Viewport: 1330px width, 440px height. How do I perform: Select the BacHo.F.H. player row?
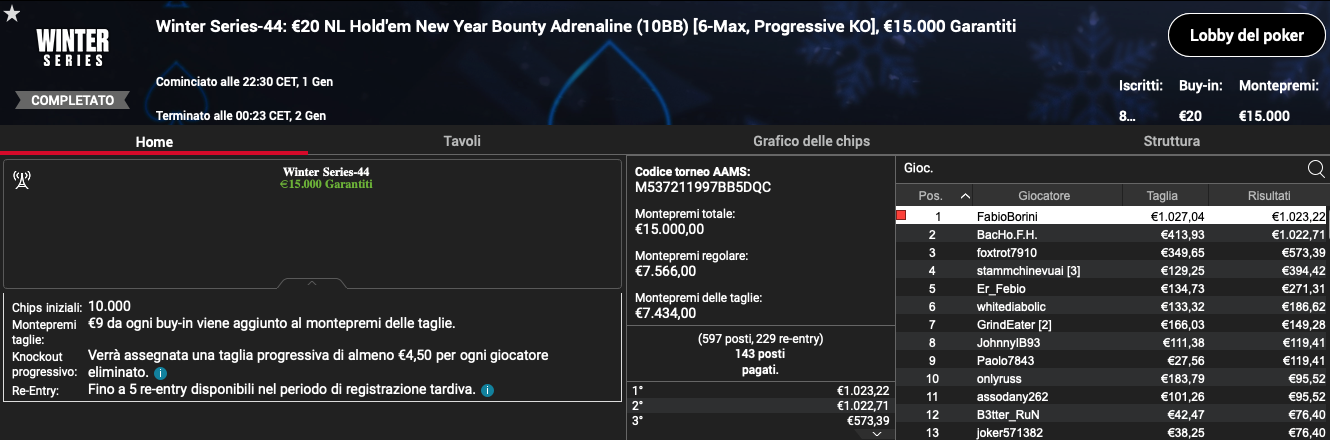pyautogui.click(x=1112, y=234)
